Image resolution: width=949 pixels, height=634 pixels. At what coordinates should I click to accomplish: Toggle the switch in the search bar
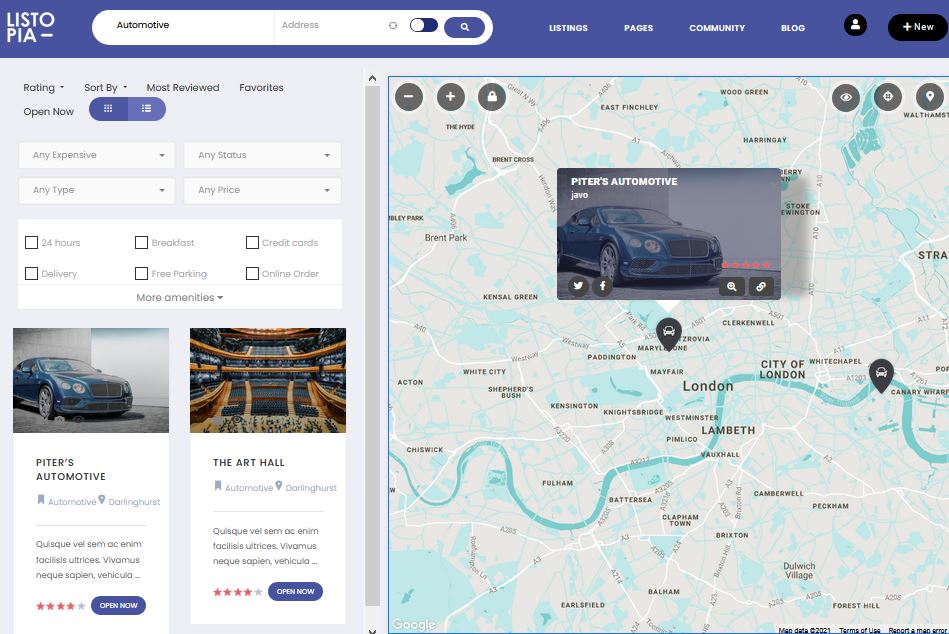(424, 25)
